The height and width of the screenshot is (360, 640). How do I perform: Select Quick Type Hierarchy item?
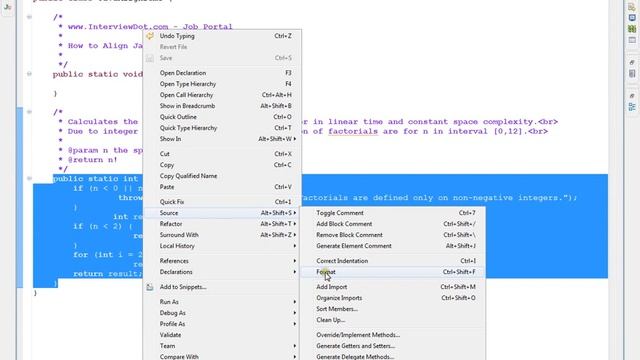(x=222, y=128)
